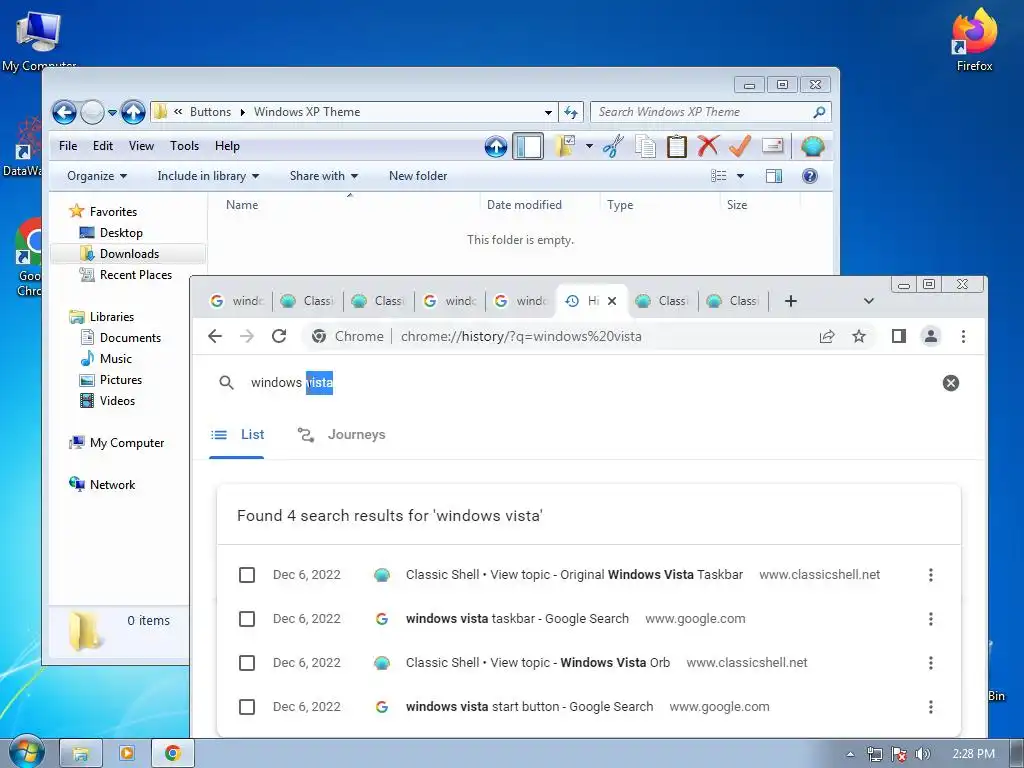Viewport: 1024px width, 768px height.
Task: Open Original Windows Vista Taskbar history link
Action: (x=574, y=575)
